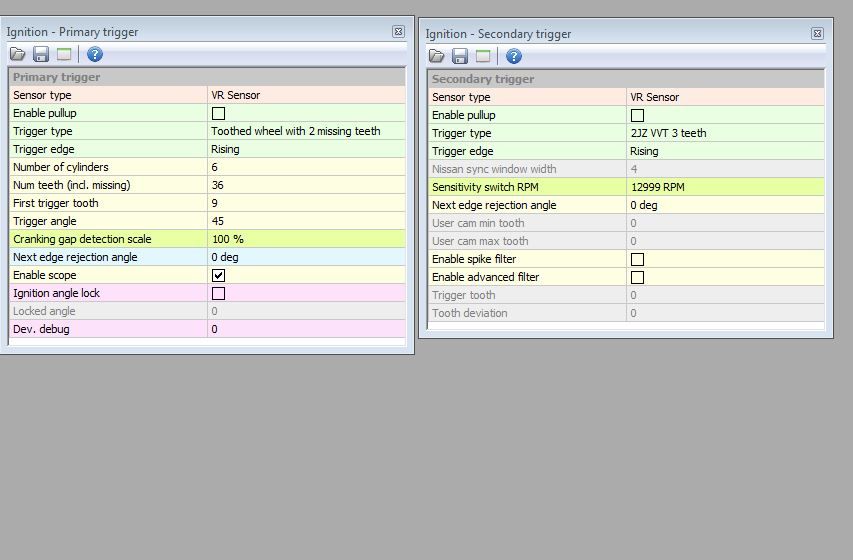Close the Ignition - Primary trigger window
Viewport: 853px width, 560px height.
[x=398, y=32]
